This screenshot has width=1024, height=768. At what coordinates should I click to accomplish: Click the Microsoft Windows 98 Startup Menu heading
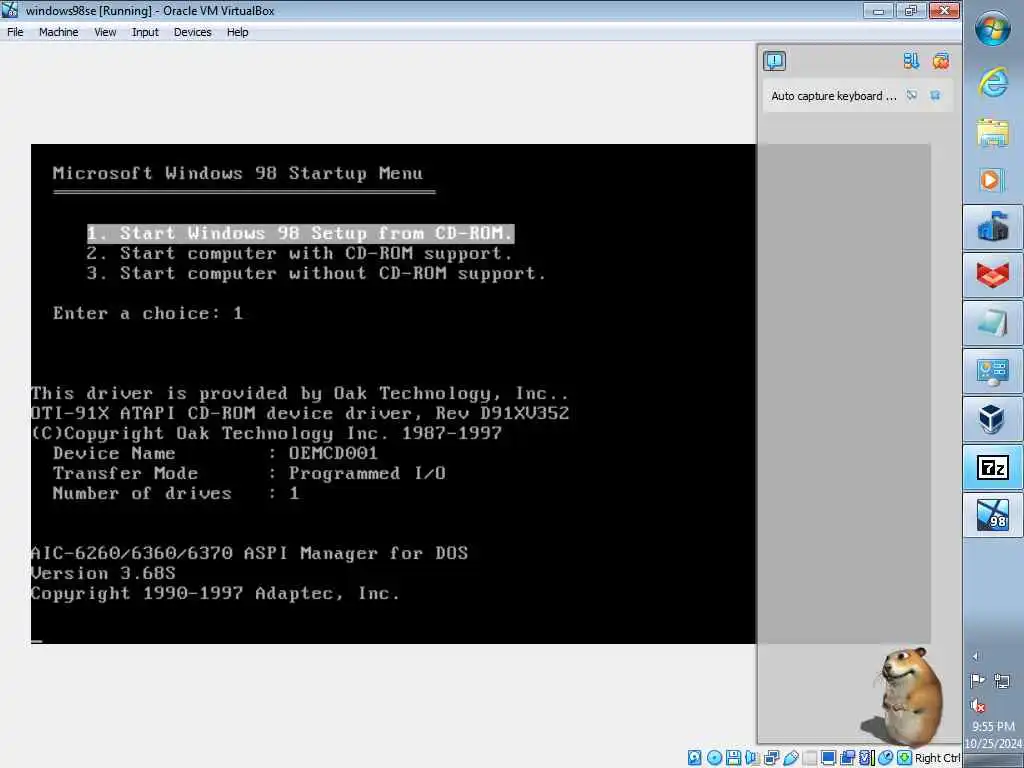[238, 173]
